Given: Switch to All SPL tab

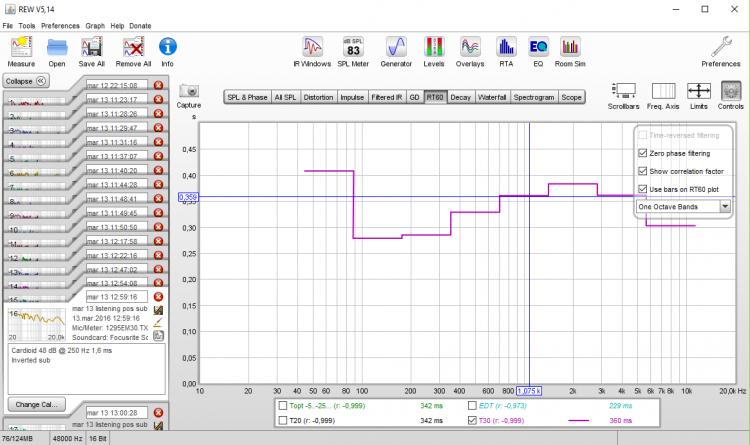Looking at the screenshot, I should tap(285, 97).
